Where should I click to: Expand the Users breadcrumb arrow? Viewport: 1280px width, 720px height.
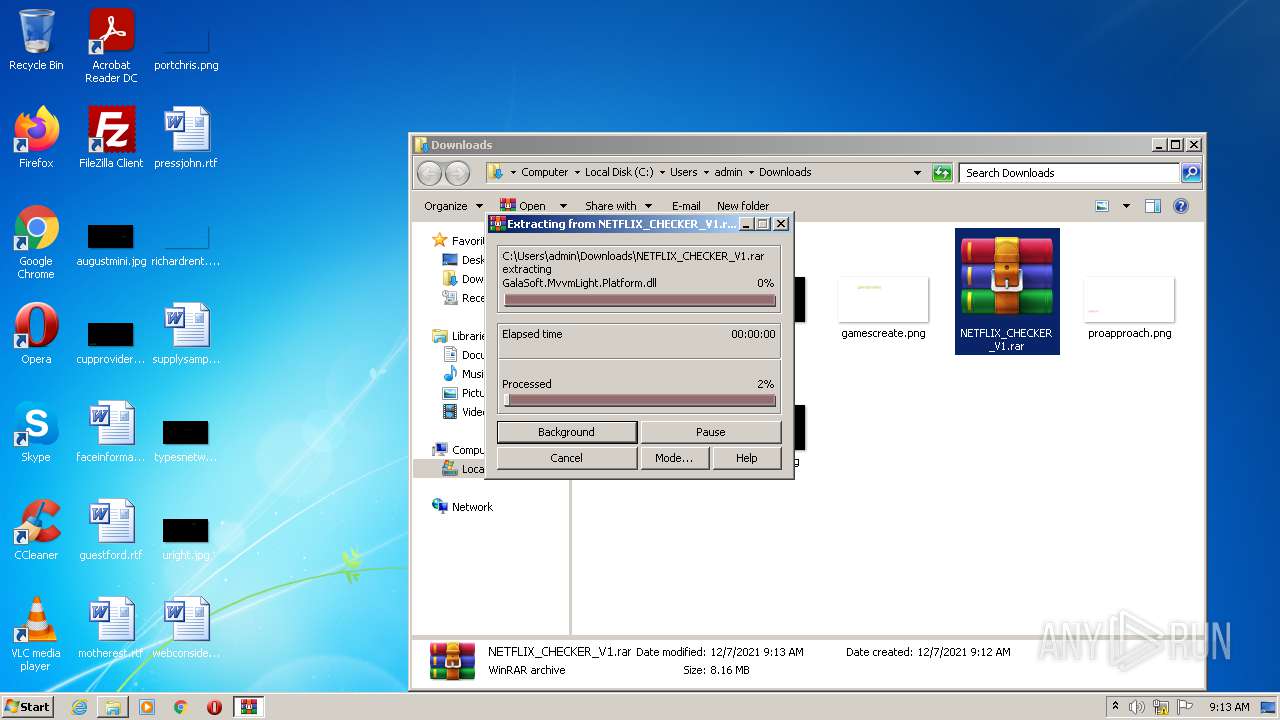click(x=705, y=173)
